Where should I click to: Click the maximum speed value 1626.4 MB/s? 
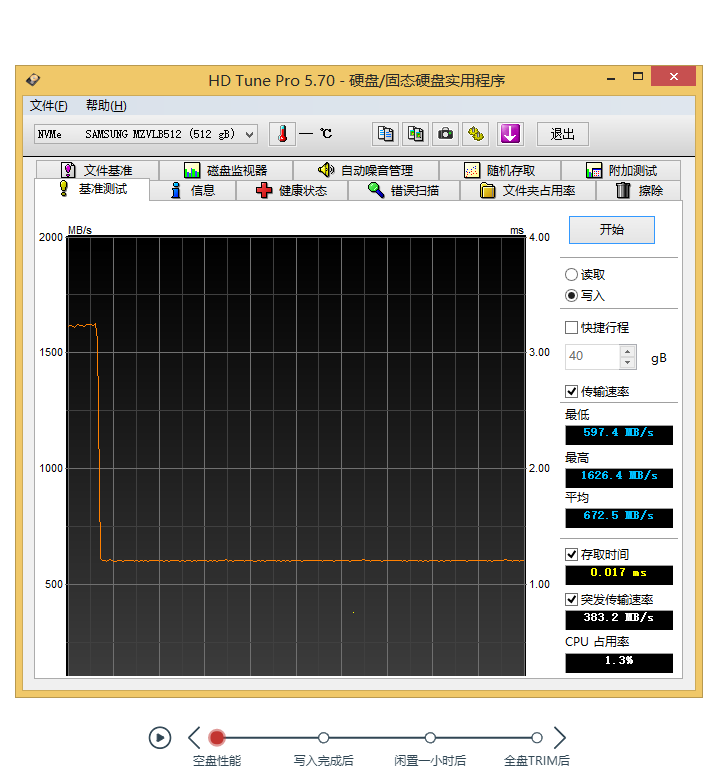619,478
